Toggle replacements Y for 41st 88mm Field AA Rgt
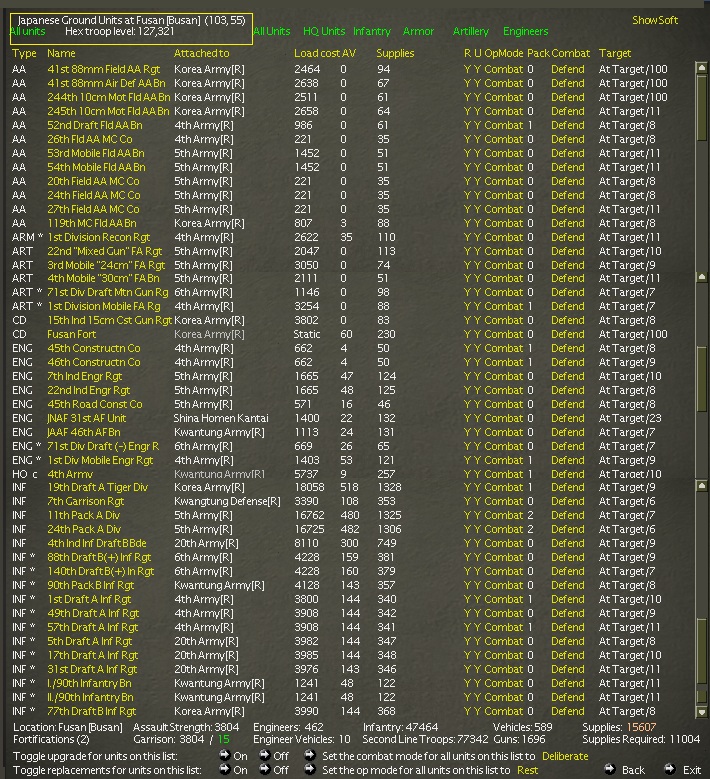 [x=467, y=69]
